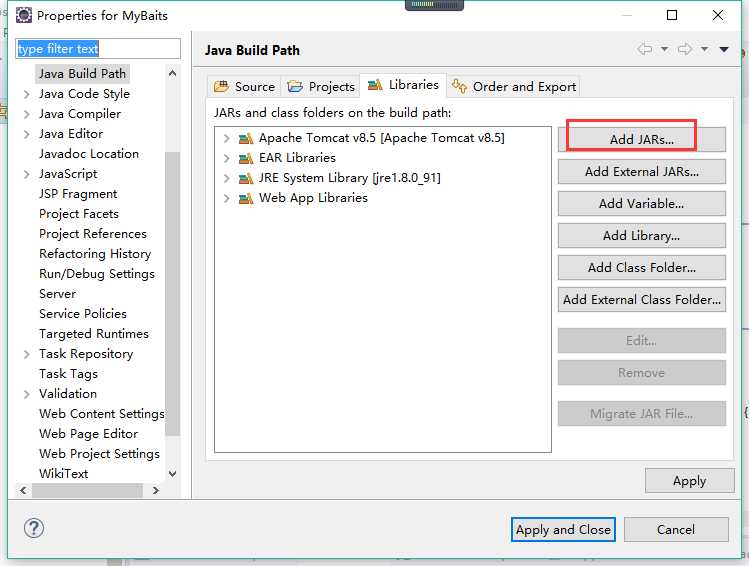Image resolution: width=749 pixels, height=566 pixels.
Task: Click the sidebar scroll up arrow
Action: [x=172, y=74]
